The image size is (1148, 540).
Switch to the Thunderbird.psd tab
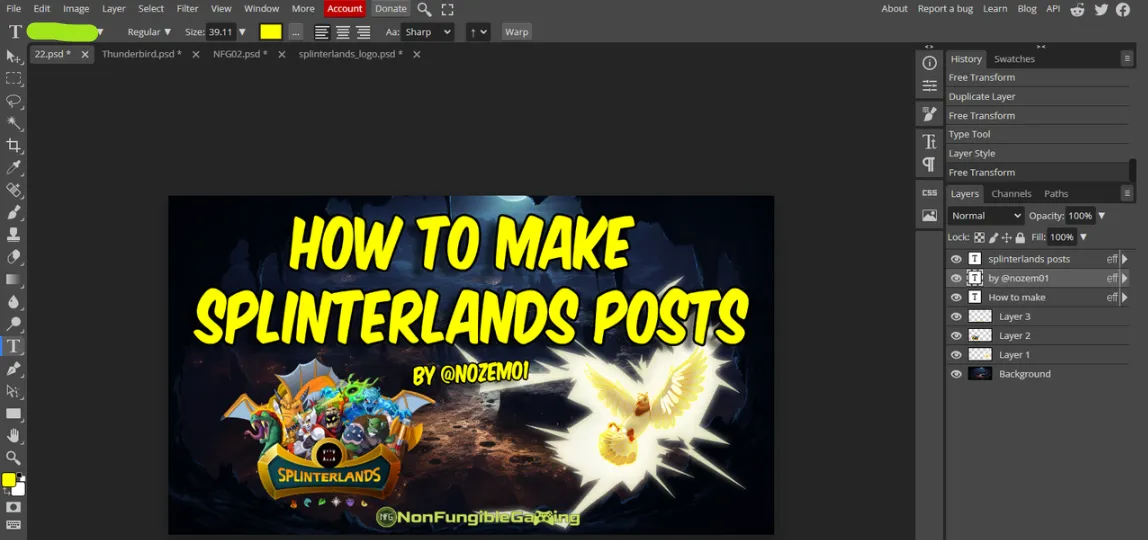tap(141, 54)
